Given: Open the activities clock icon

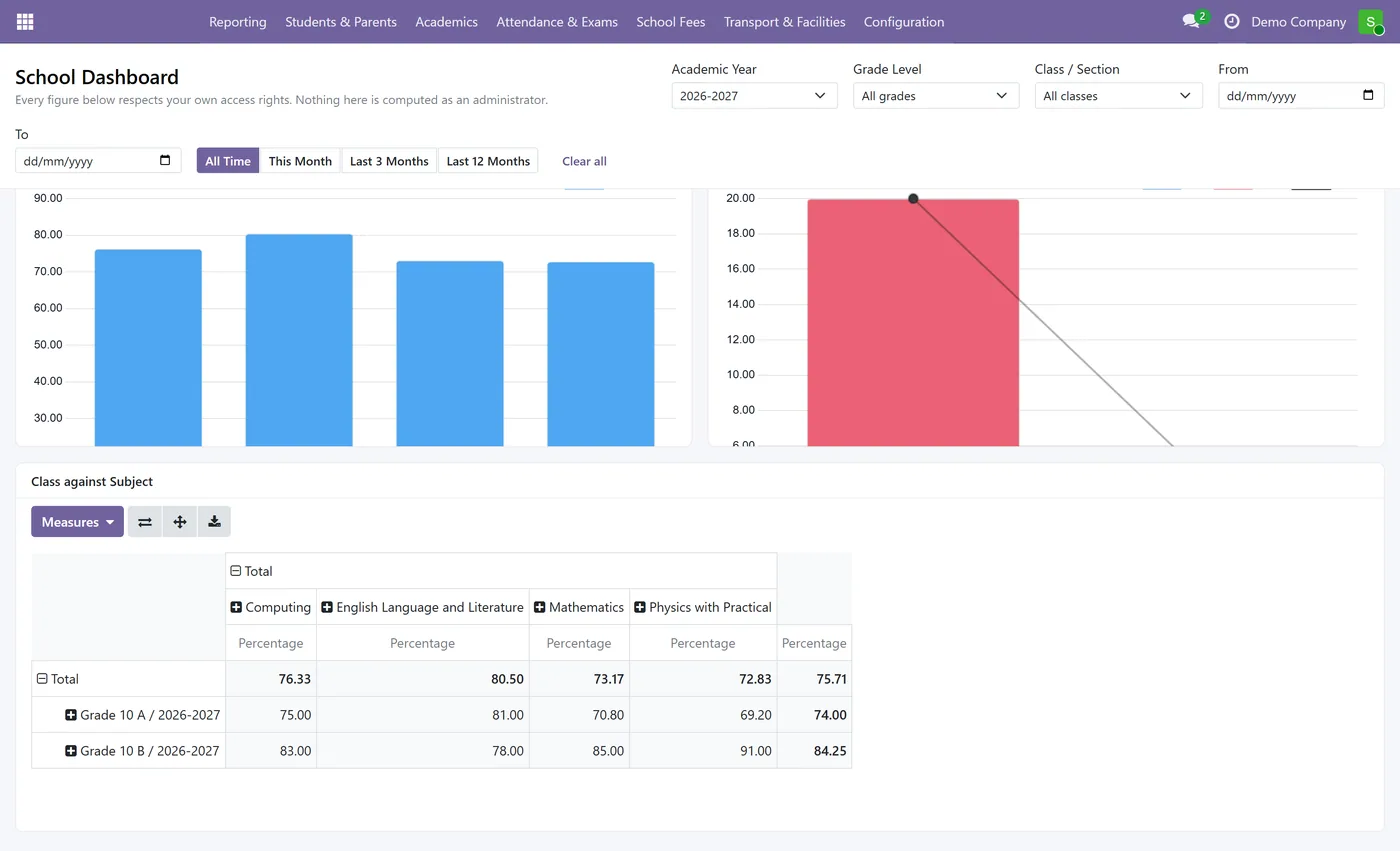Looking at the screenshot, I should point(1232,22).
